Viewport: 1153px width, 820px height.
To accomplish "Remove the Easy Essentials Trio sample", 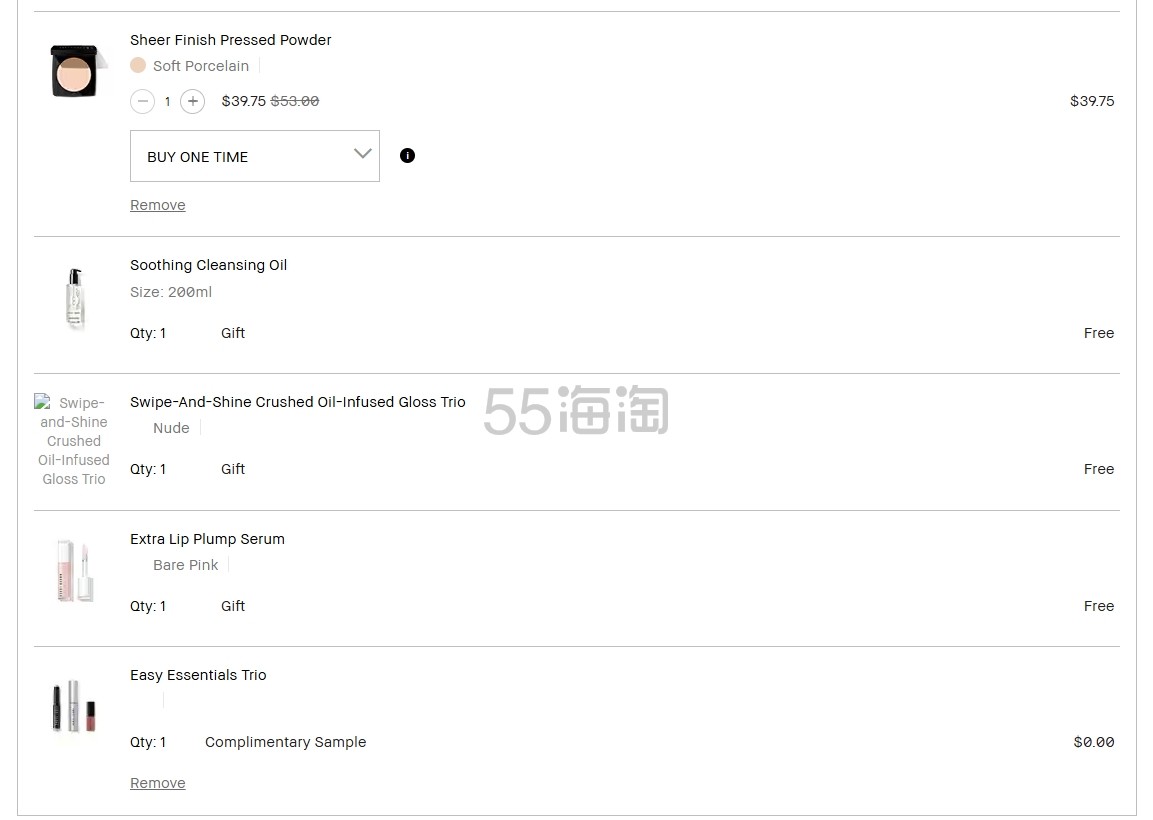I will pos(157,783).
